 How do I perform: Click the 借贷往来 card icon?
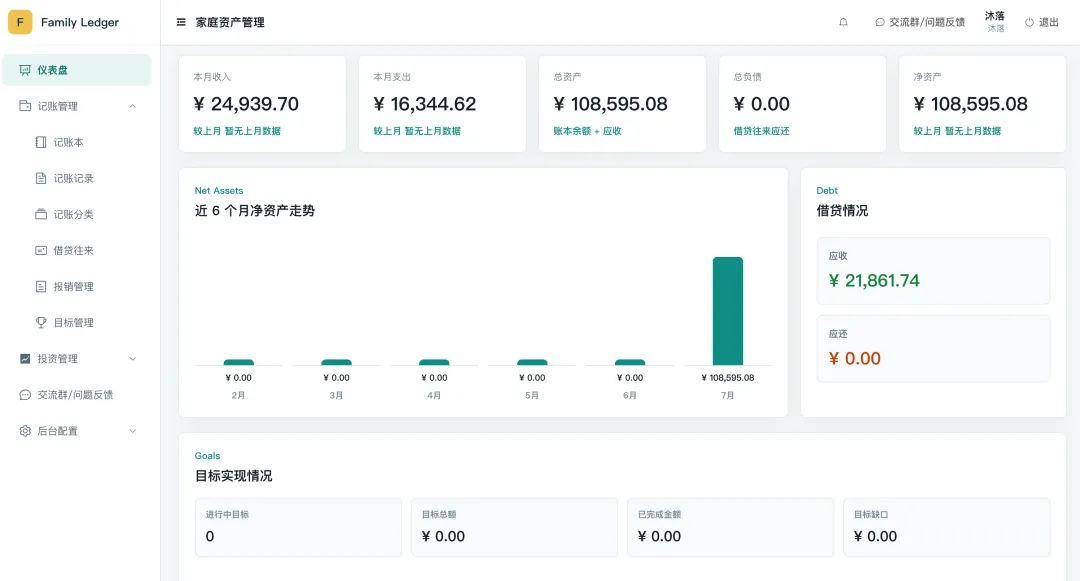point(41,251)
